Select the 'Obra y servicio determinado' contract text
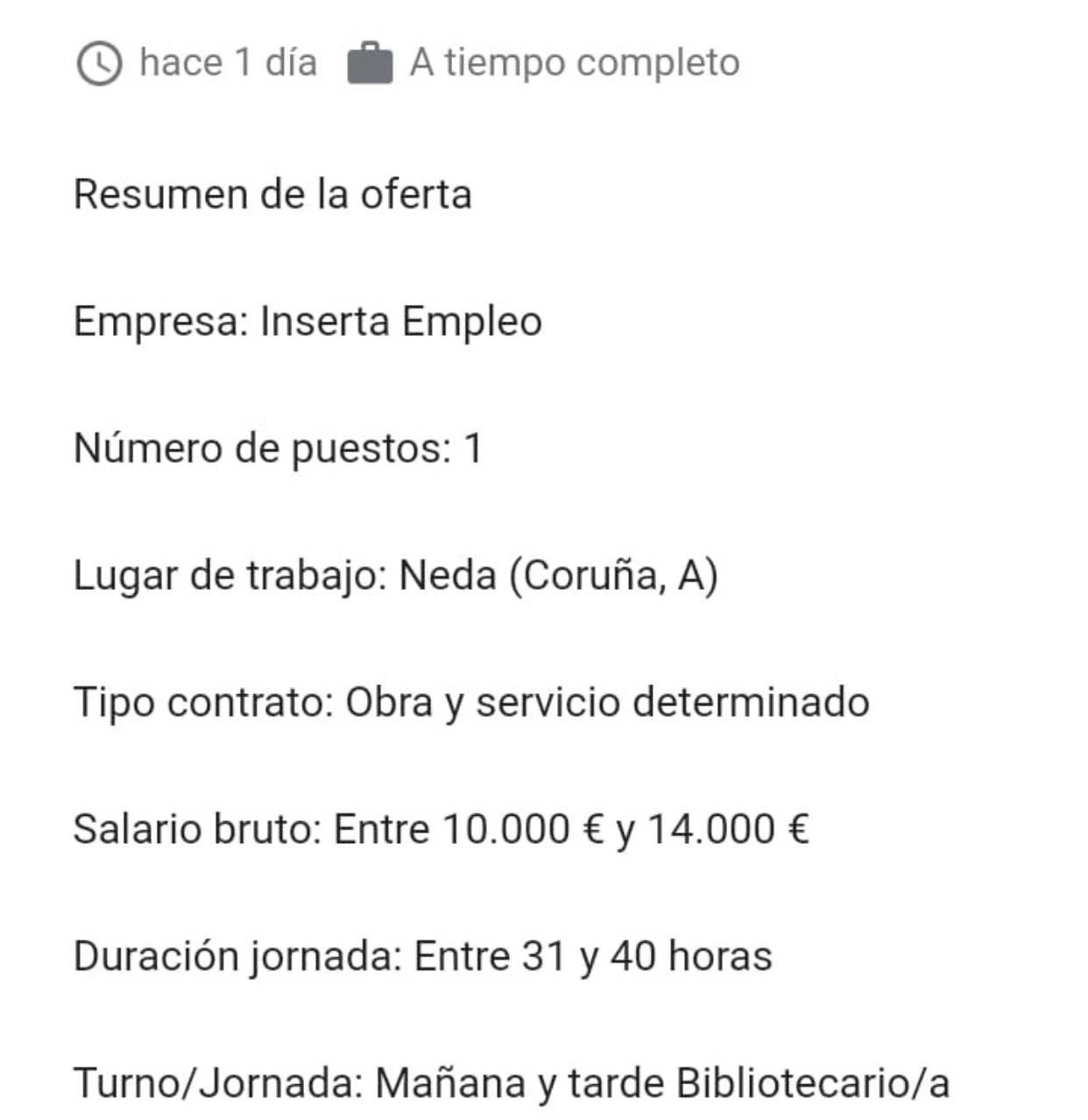1088x1120 pixels. [607, 703]
